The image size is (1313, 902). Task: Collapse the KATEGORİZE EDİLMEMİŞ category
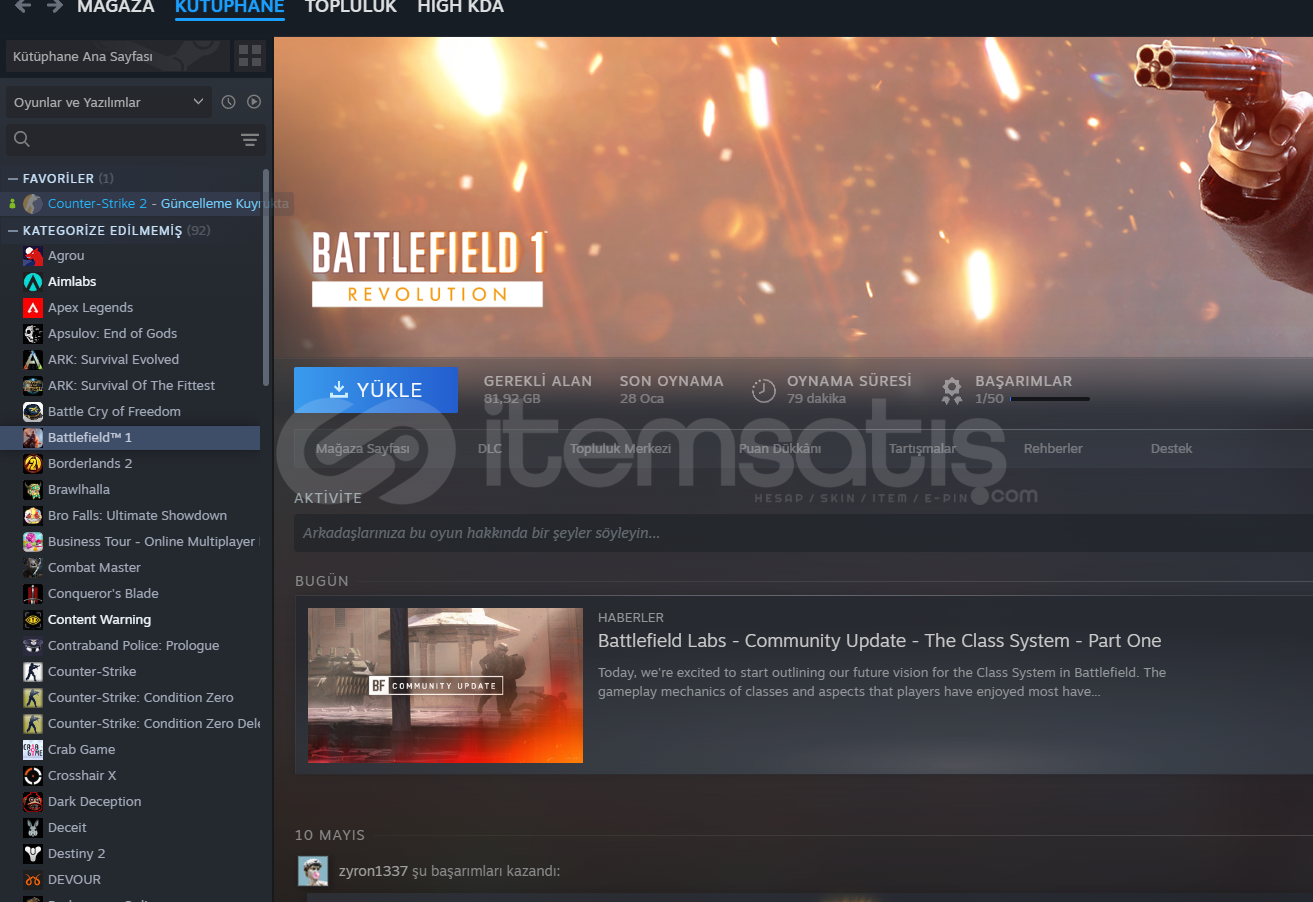13,230
